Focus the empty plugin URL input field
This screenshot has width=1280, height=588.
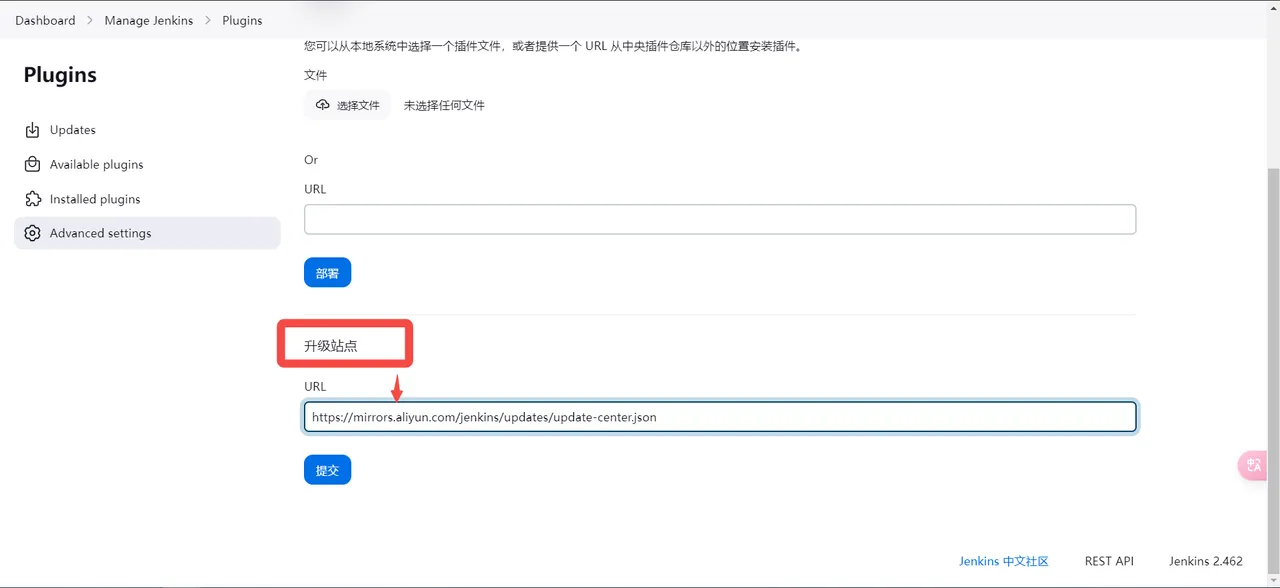pyautogui.click(x=719, y=219)
